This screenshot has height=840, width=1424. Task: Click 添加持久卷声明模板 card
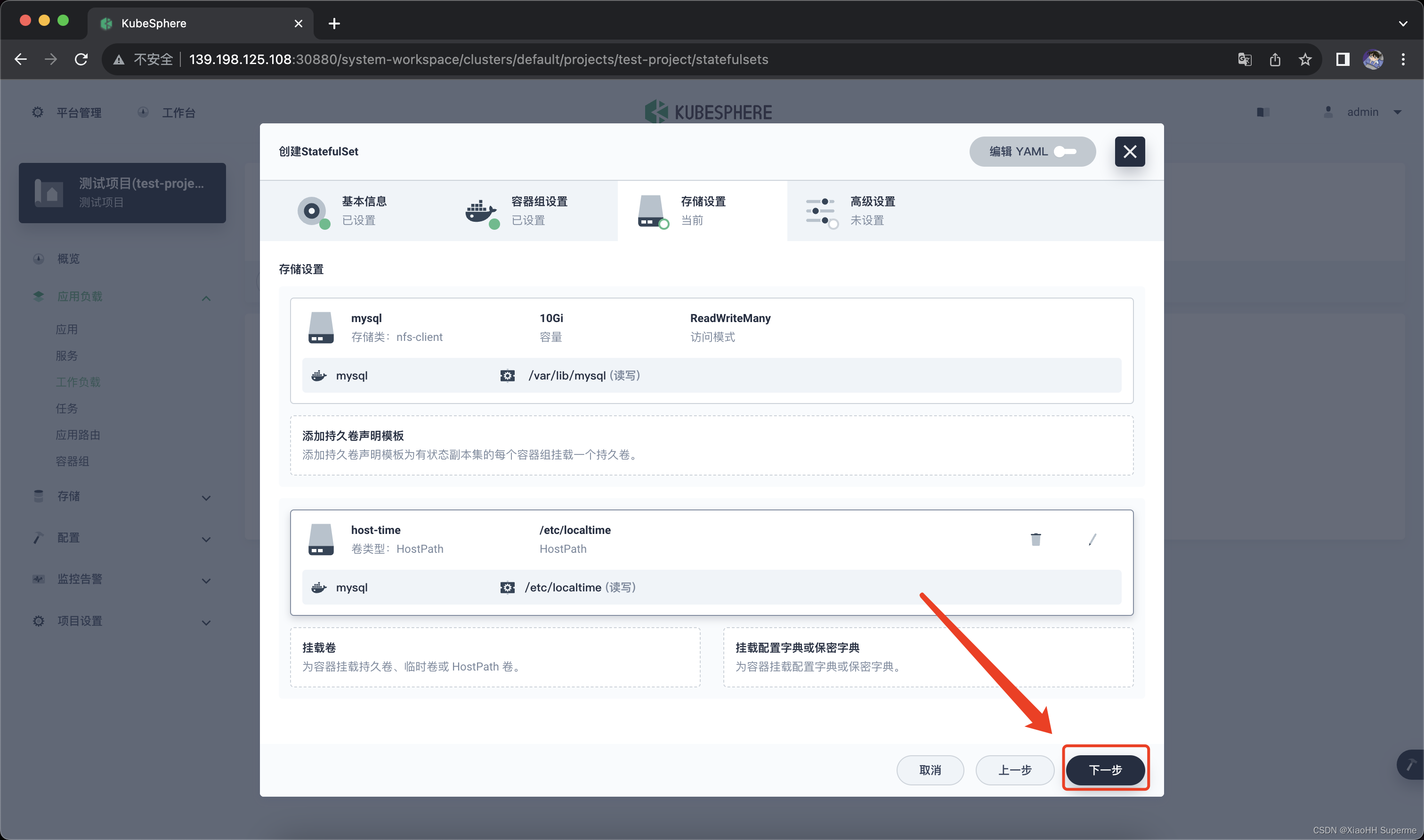click(712, 445)
